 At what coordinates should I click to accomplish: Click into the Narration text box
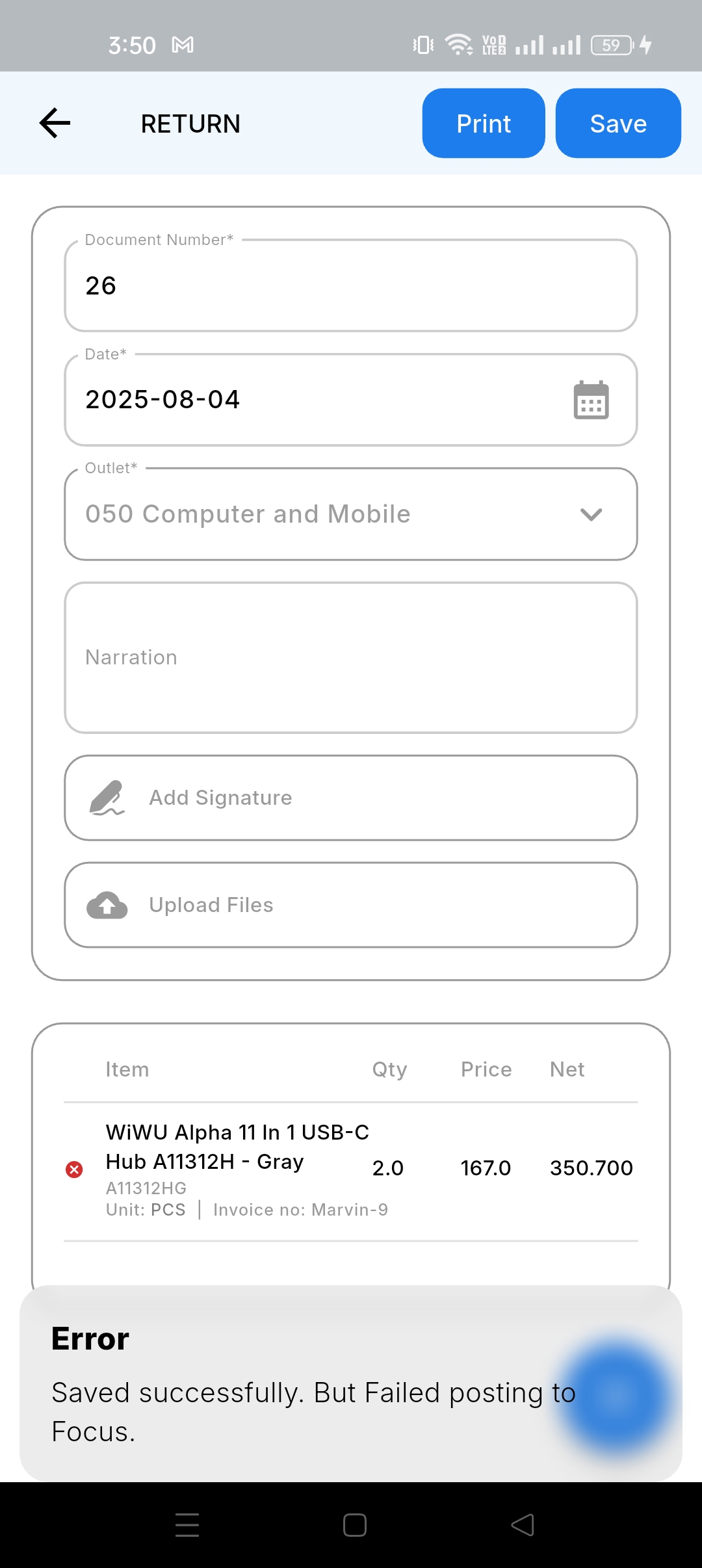(351, 658)
